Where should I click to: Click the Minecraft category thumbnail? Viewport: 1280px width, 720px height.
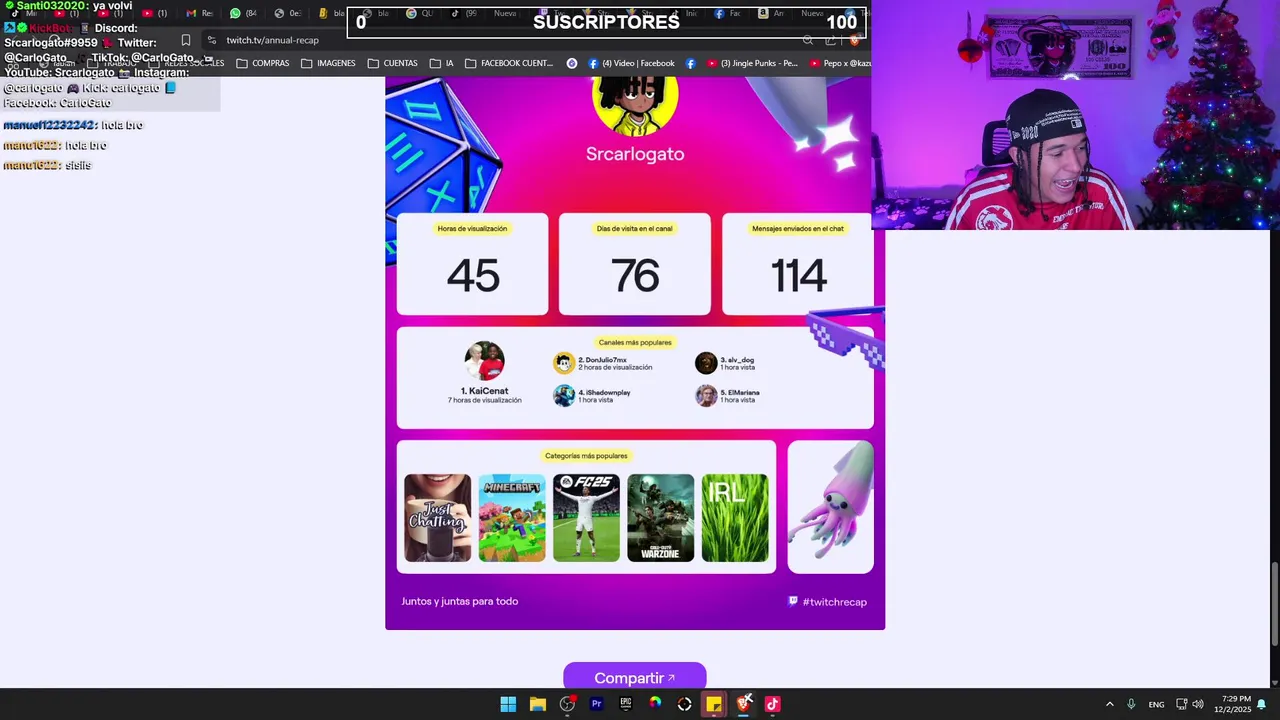512,518
